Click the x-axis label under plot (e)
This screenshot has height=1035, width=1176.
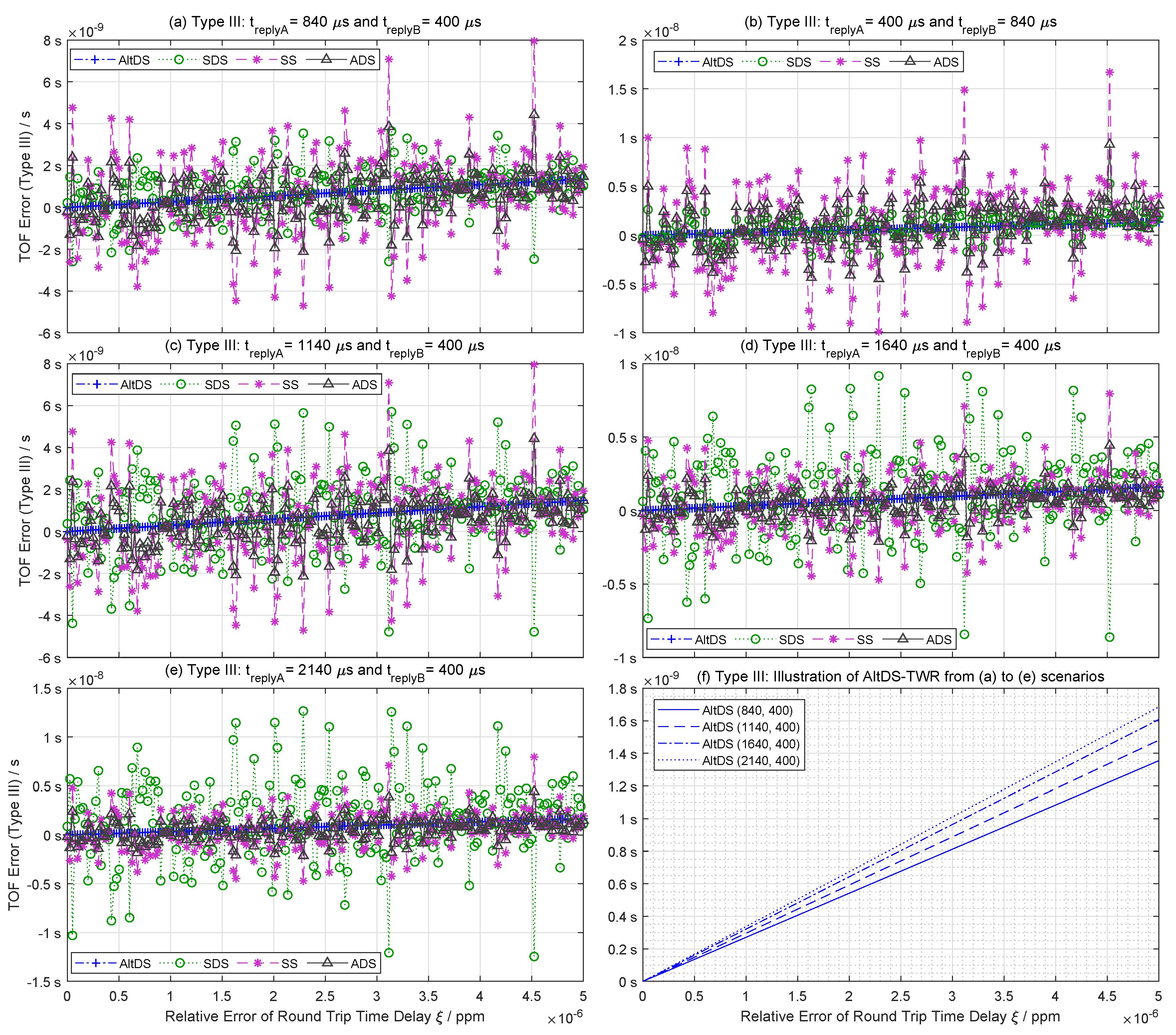tap(325, 1017)
